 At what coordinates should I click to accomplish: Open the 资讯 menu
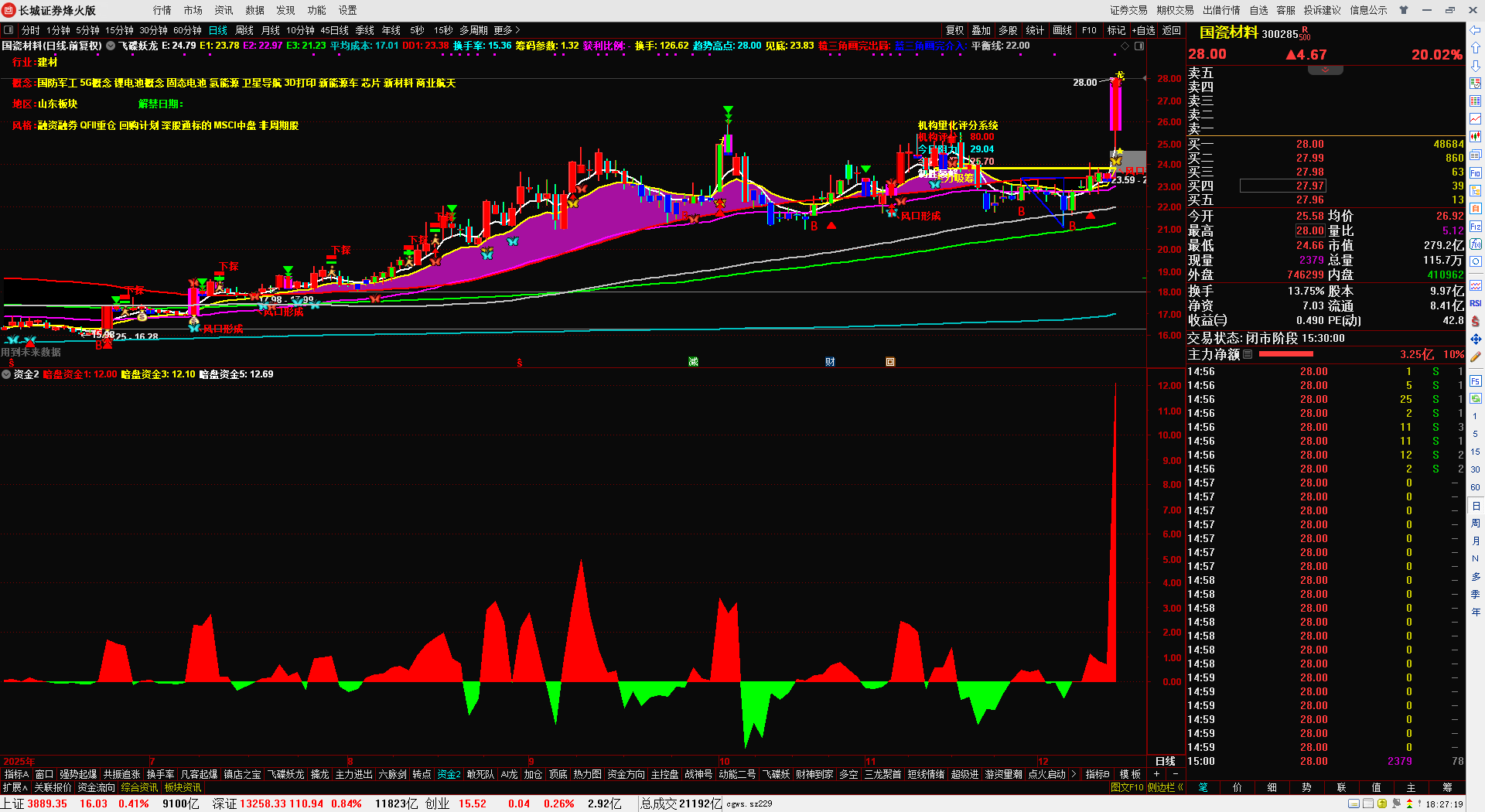click(x=224, y=10)
